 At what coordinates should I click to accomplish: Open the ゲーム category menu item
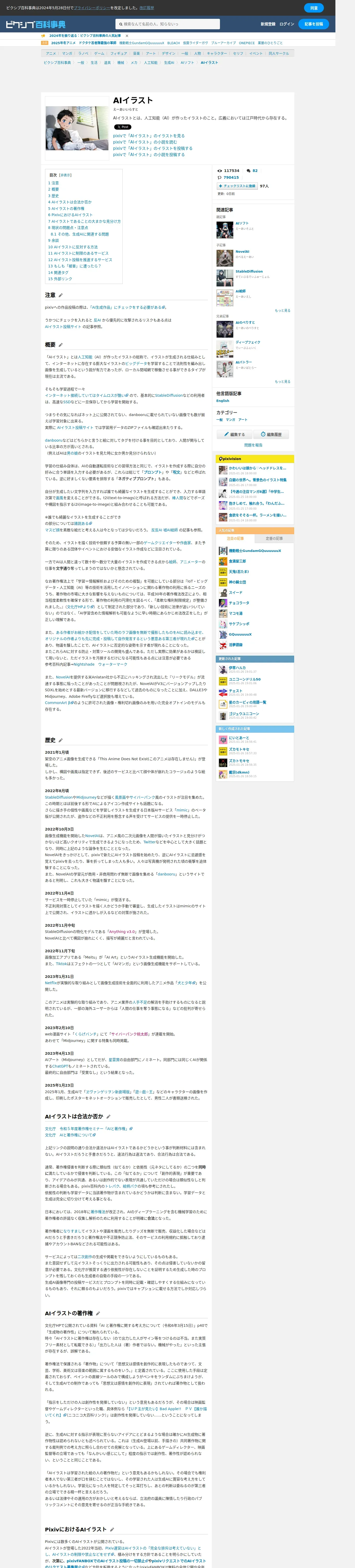tap(99, 54)
